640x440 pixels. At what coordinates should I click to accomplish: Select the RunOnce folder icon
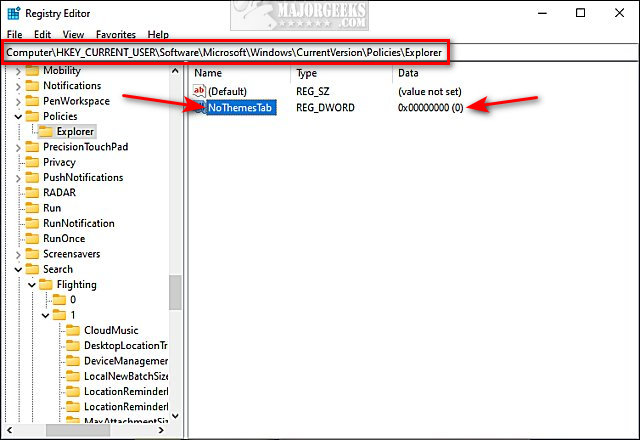(x=32, y=238)
